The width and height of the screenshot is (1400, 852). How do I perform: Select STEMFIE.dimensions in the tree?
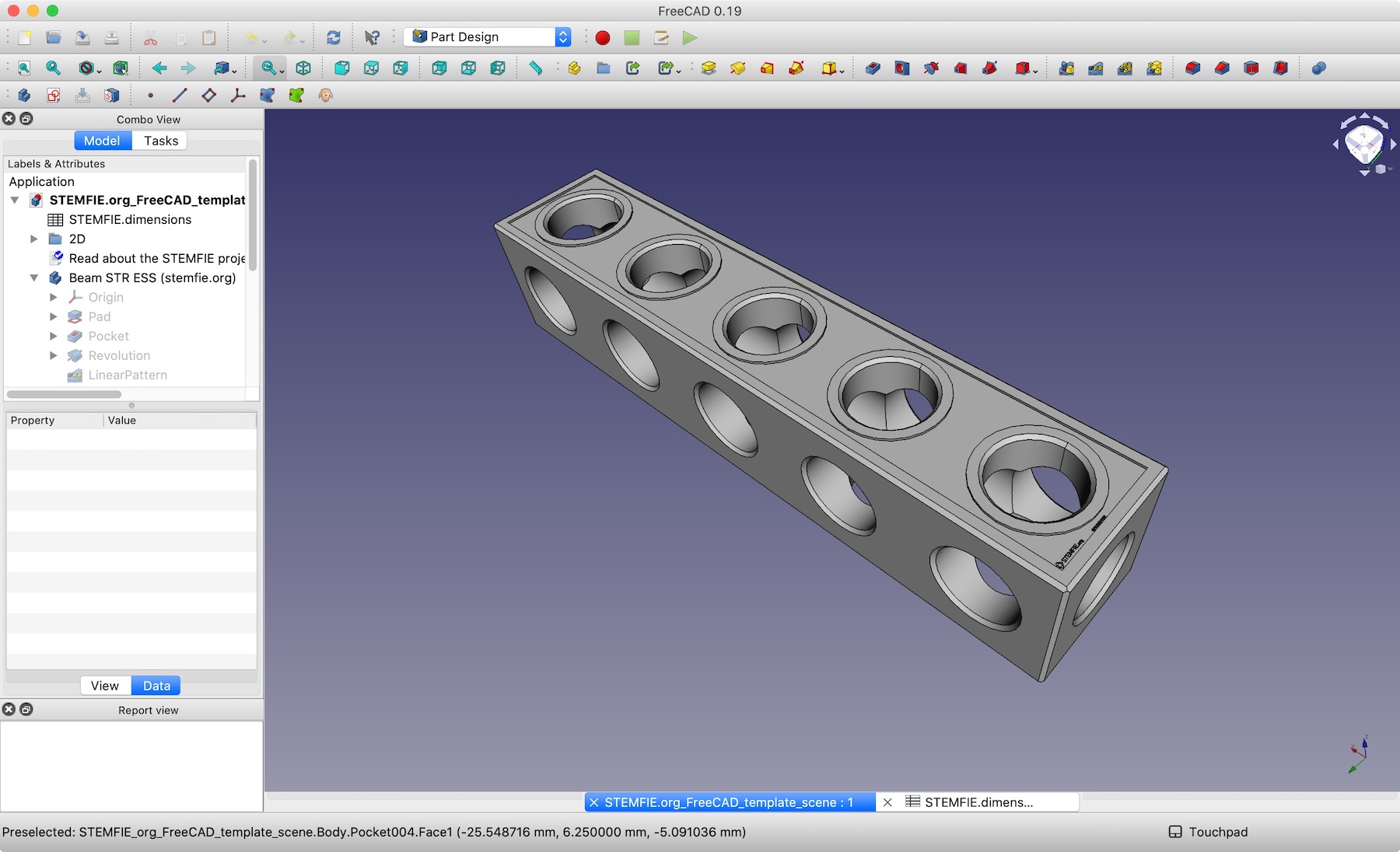tap(130, 219)
